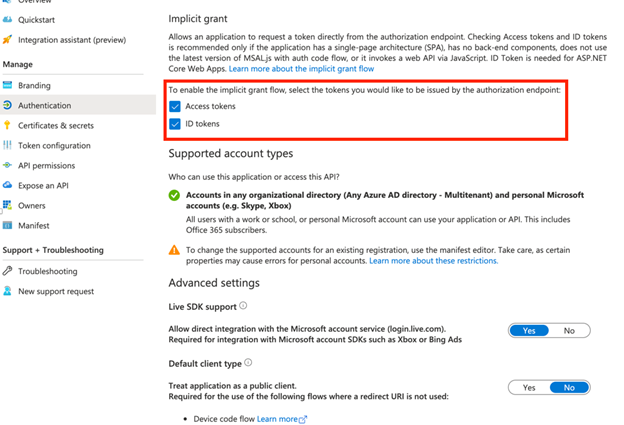Uncheck the ID tokens checkbox

click(x=175, y=124)
